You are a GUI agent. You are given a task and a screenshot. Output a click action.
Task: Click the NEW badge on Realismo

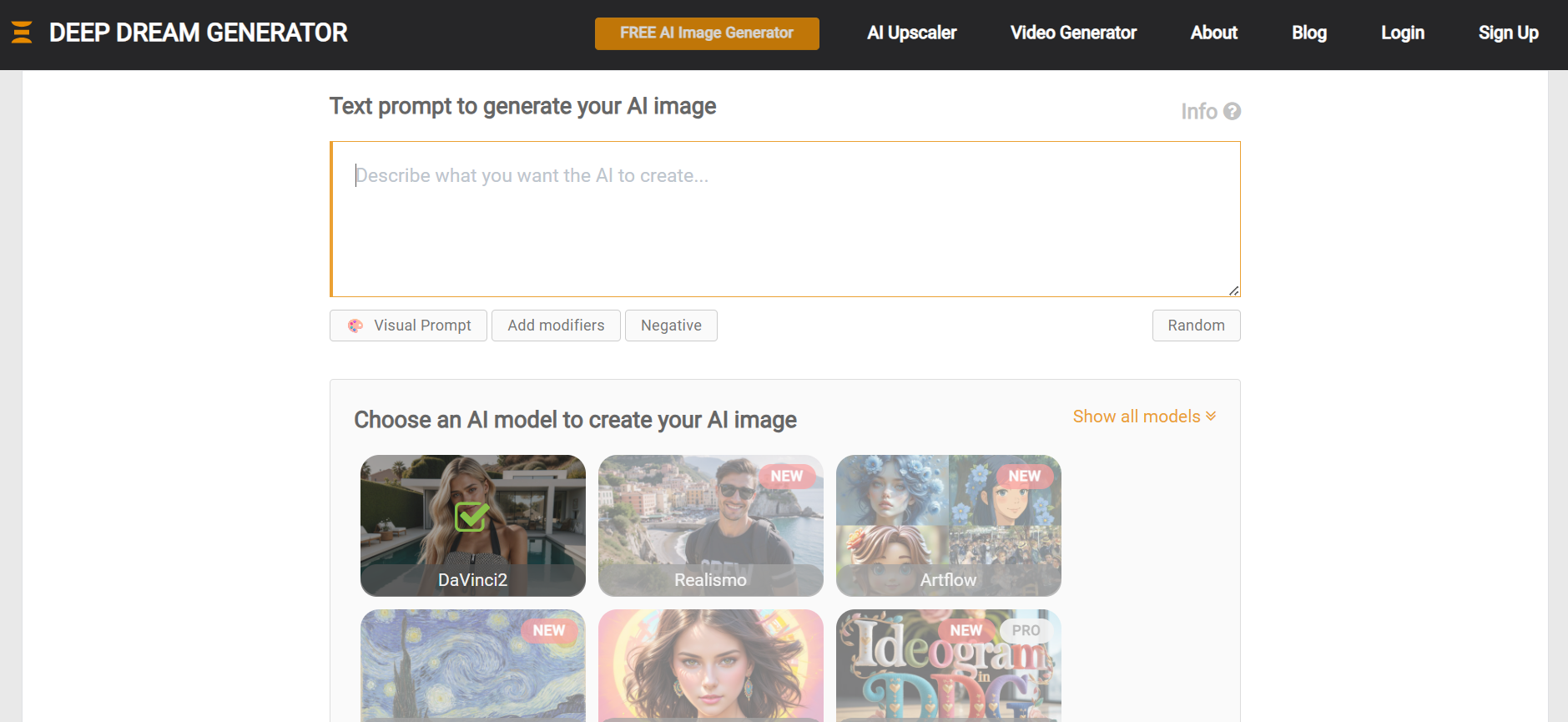pos(787,476)
